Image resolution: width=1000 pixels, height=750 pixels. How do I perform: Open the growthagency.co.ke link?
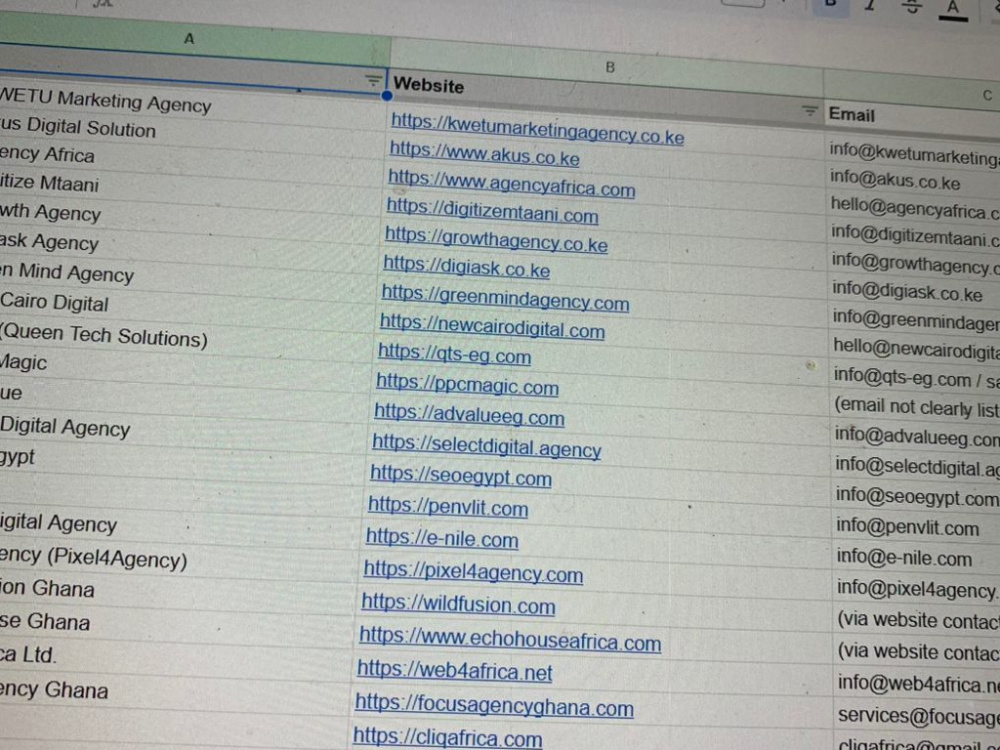496,239
